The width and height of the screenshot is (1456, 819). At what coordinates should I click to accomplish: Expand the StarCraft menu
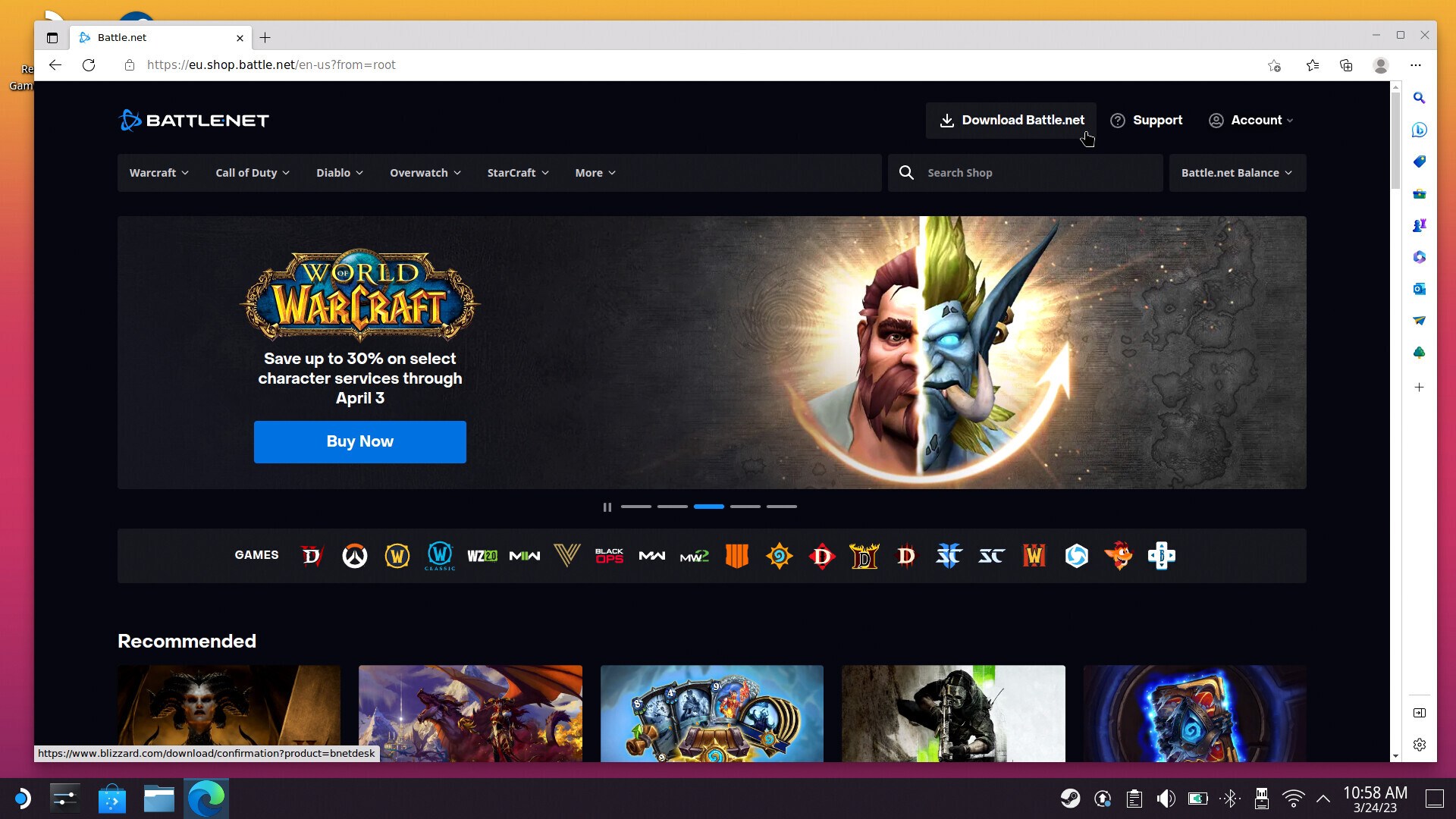pos(518,173)
